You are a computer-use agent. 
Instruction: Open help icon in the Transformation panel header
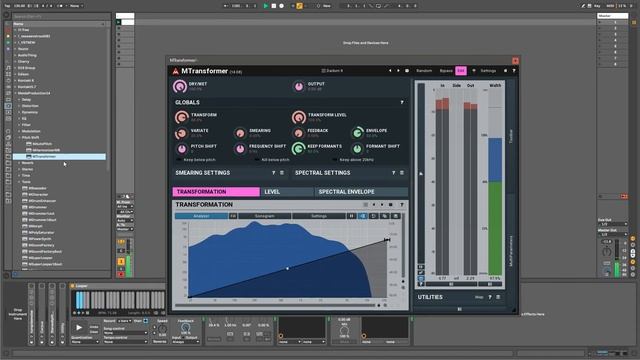402,204
